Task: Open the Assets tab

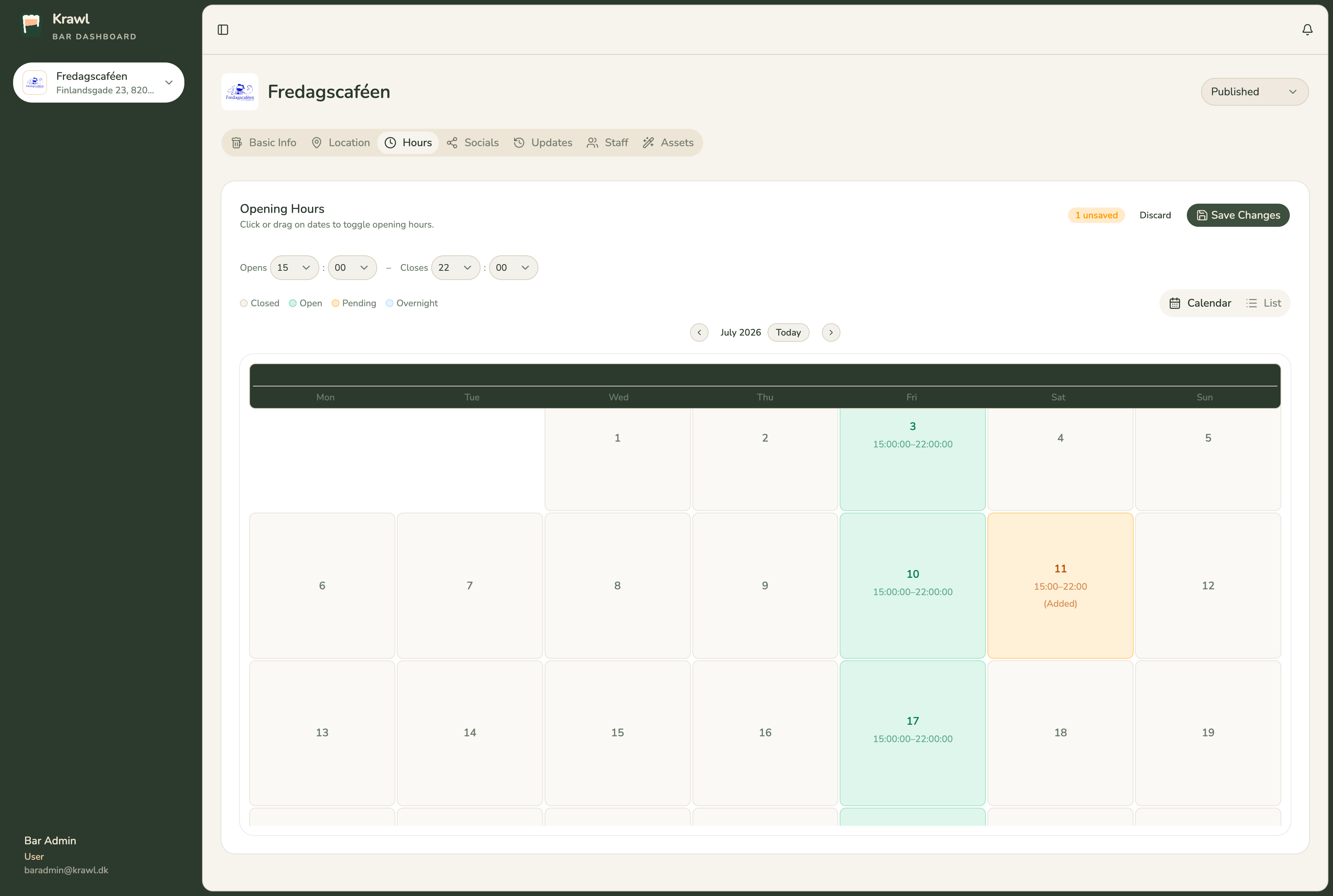Action: point(668,143)
